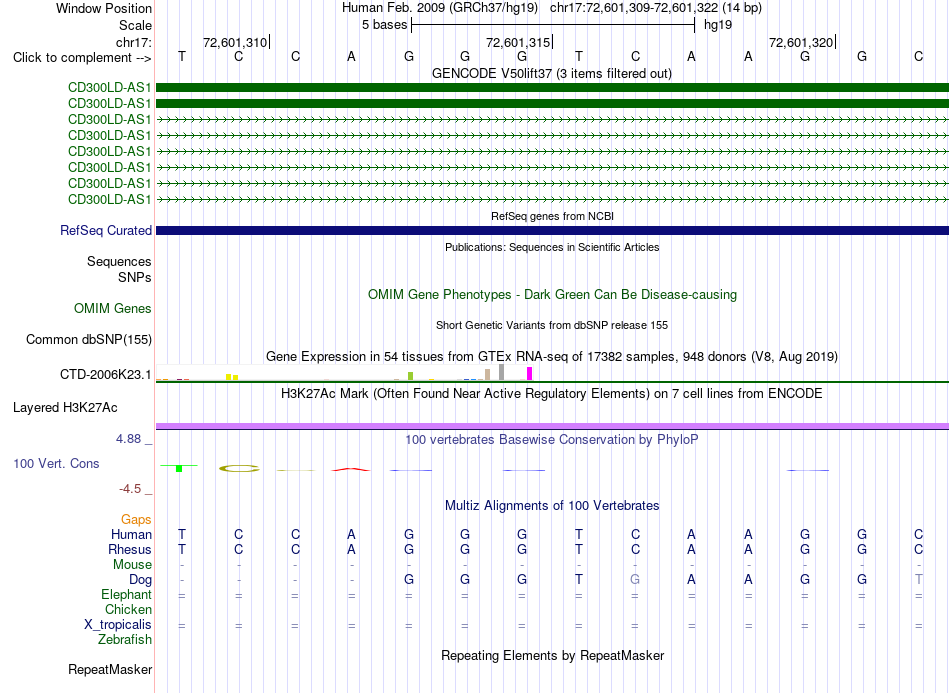The height and width of the screenshot is (693, 950).
Task: Click the 72,601,310 ruler coordinate
Action: pyautogui.click(x=234, y=42)
